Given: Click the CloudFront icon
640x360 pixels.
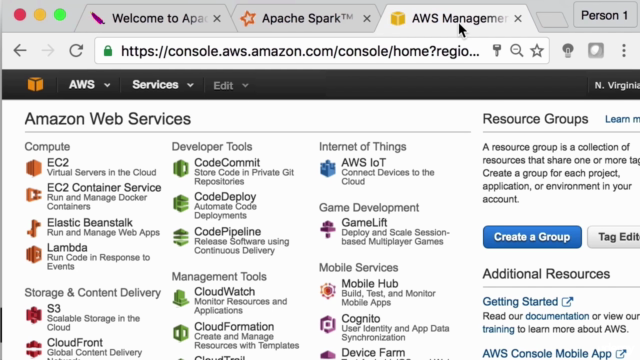Looking at the screenshot, I should coord(34,349).
